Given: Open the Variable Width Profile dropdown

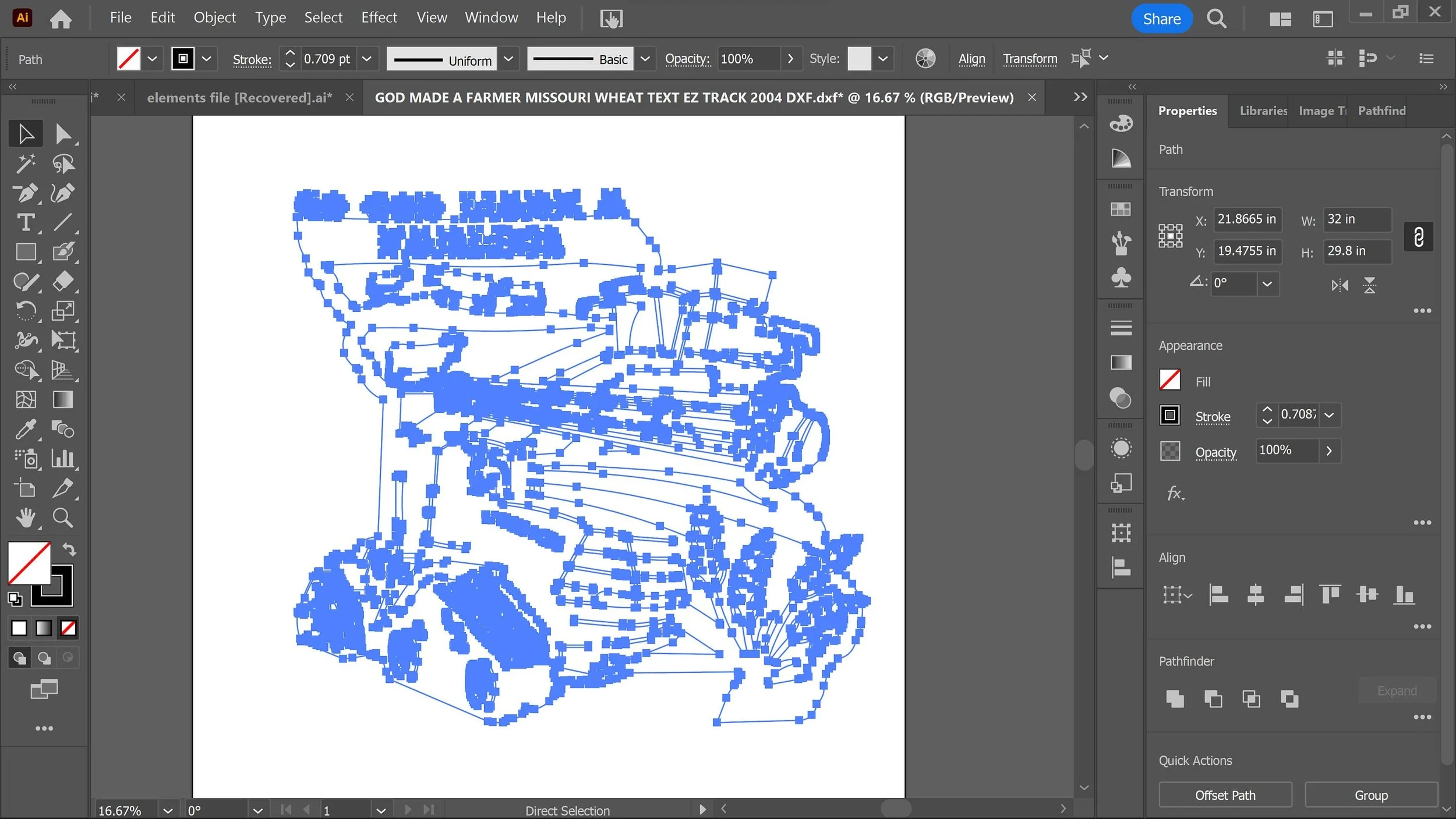Looking at the screenshot, I should (508, 59).
